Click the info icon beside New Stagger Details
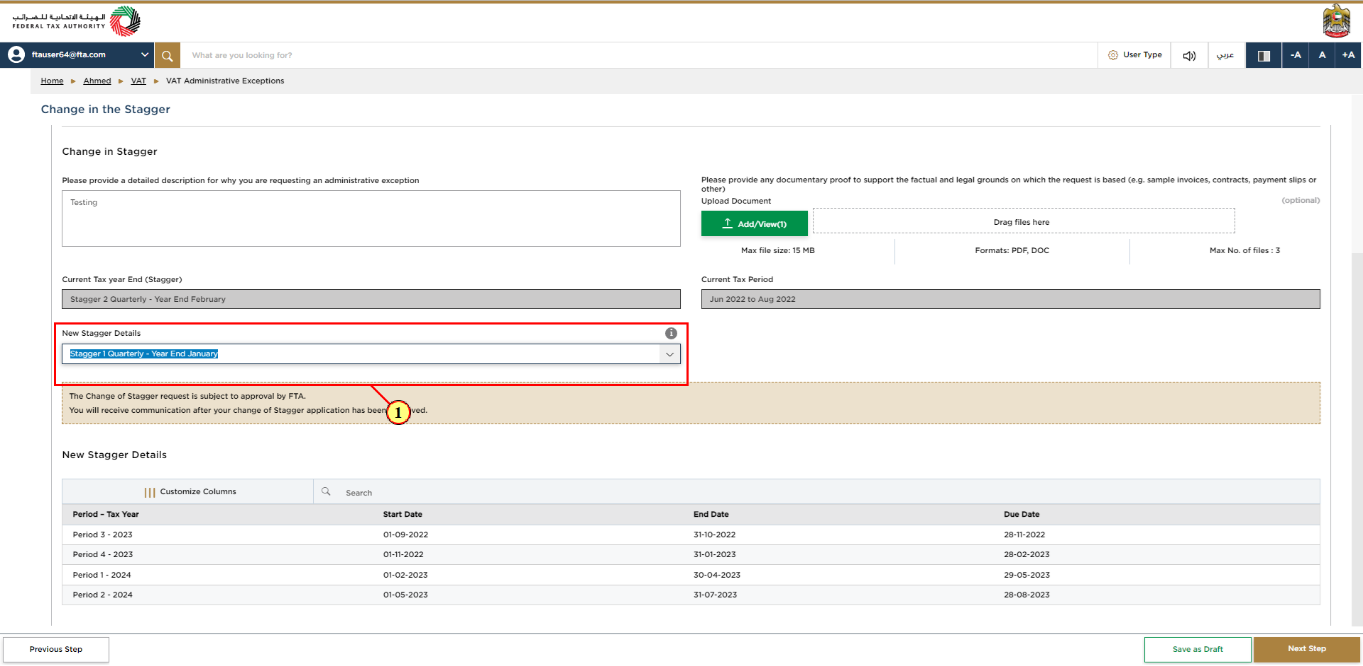1363x666 pixels. 671,333
